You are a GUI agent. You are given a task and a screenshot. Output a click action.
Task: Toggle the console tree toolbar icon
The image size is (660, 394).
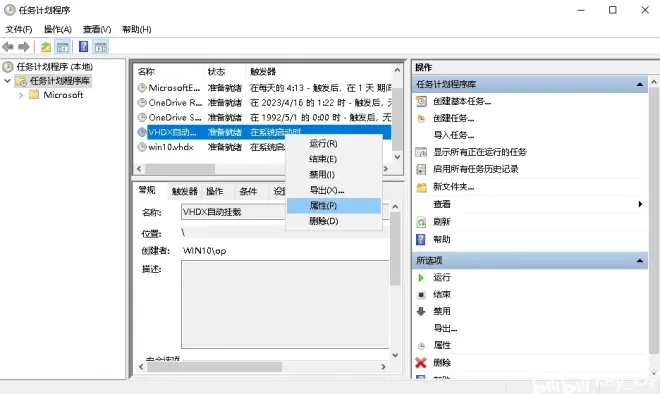tap(63, 47)
